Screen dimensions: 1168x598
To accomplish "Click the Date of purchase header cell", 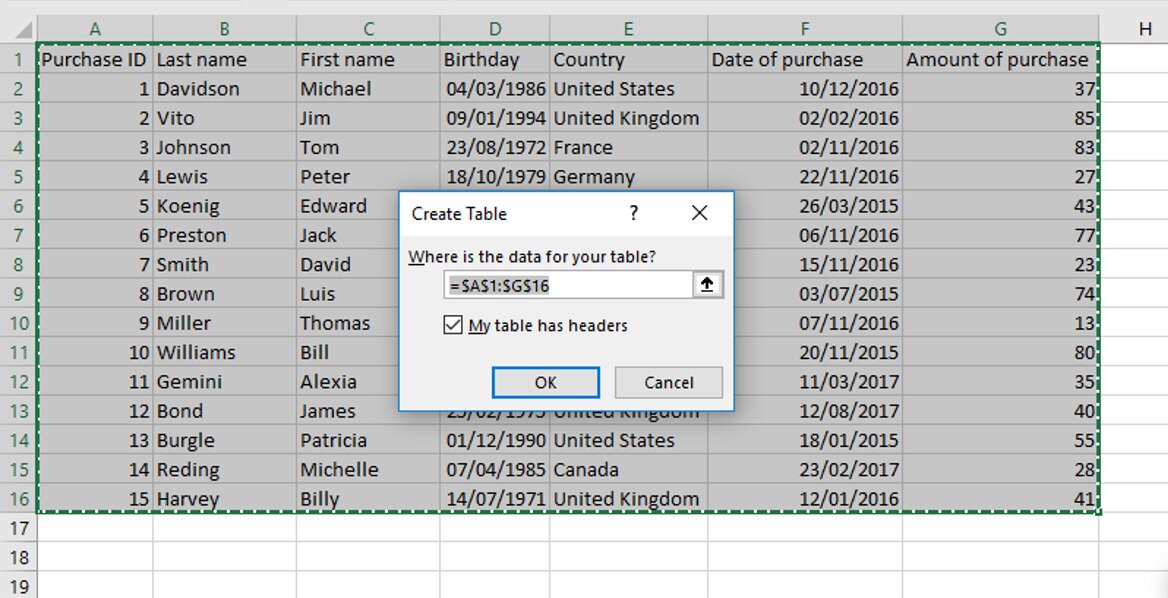I will click(x=804, y=60).
